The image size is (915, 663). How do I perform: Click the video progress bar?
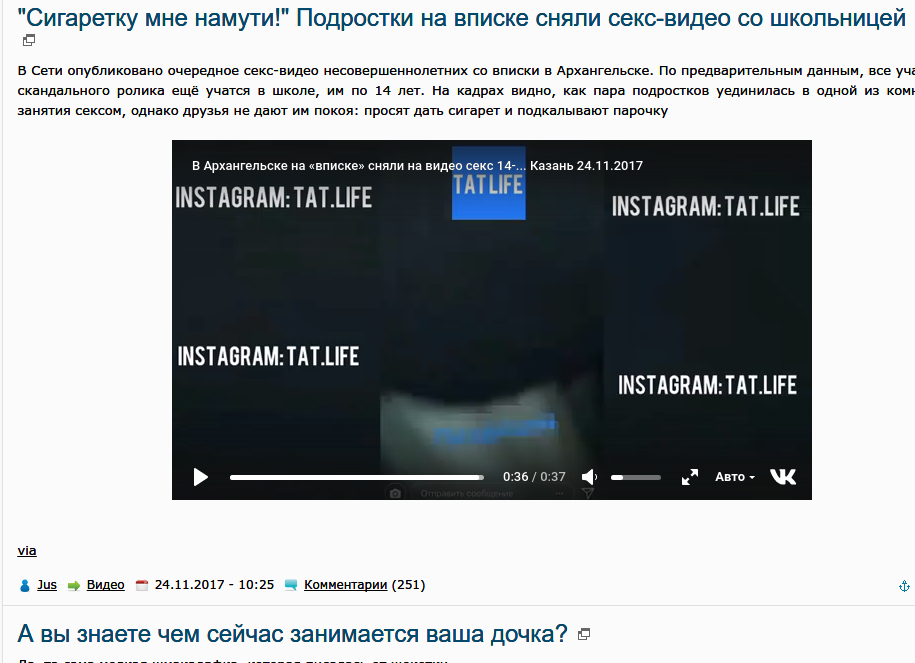[x=357, y=477]
